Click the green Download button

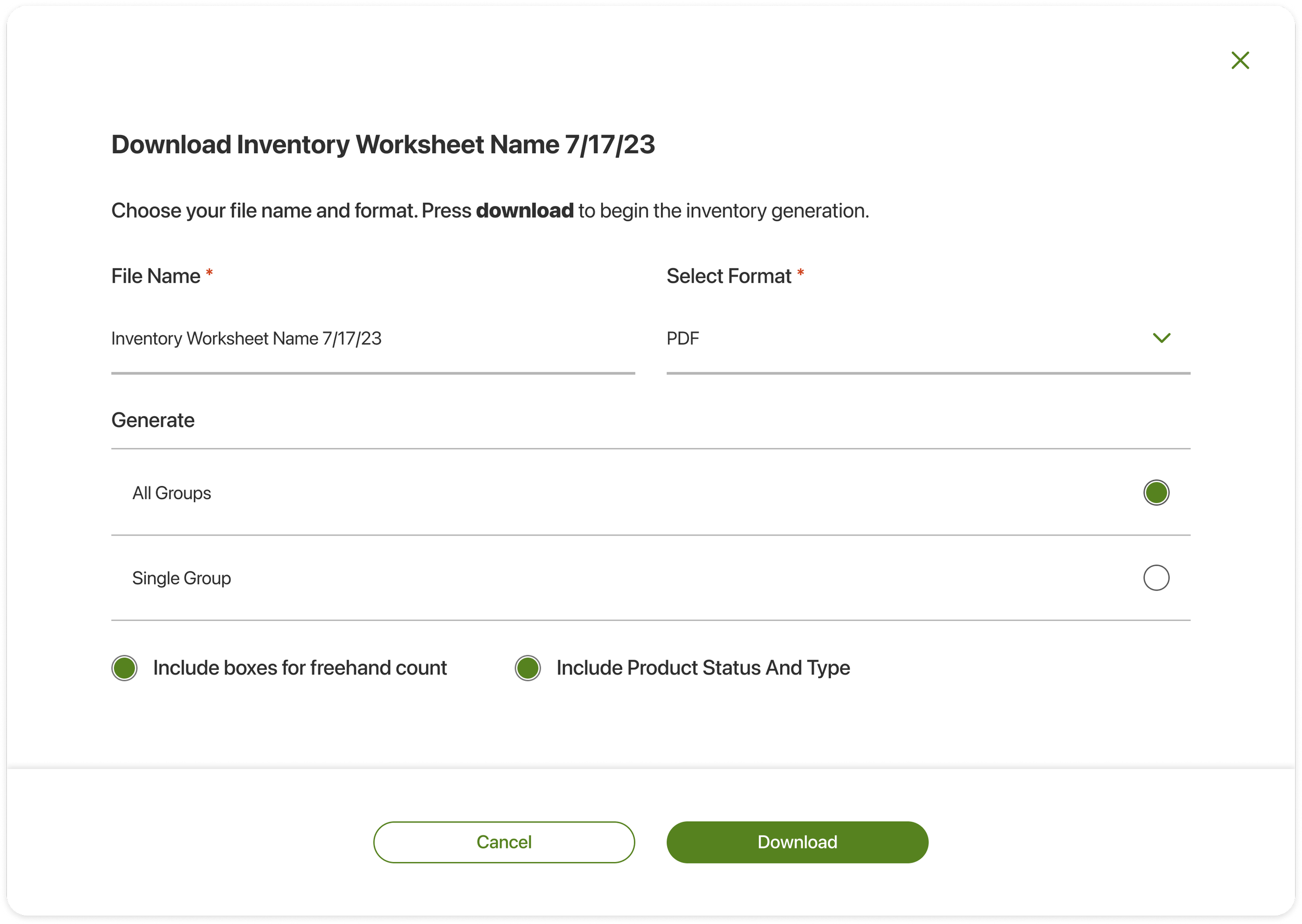click(797, 843)
